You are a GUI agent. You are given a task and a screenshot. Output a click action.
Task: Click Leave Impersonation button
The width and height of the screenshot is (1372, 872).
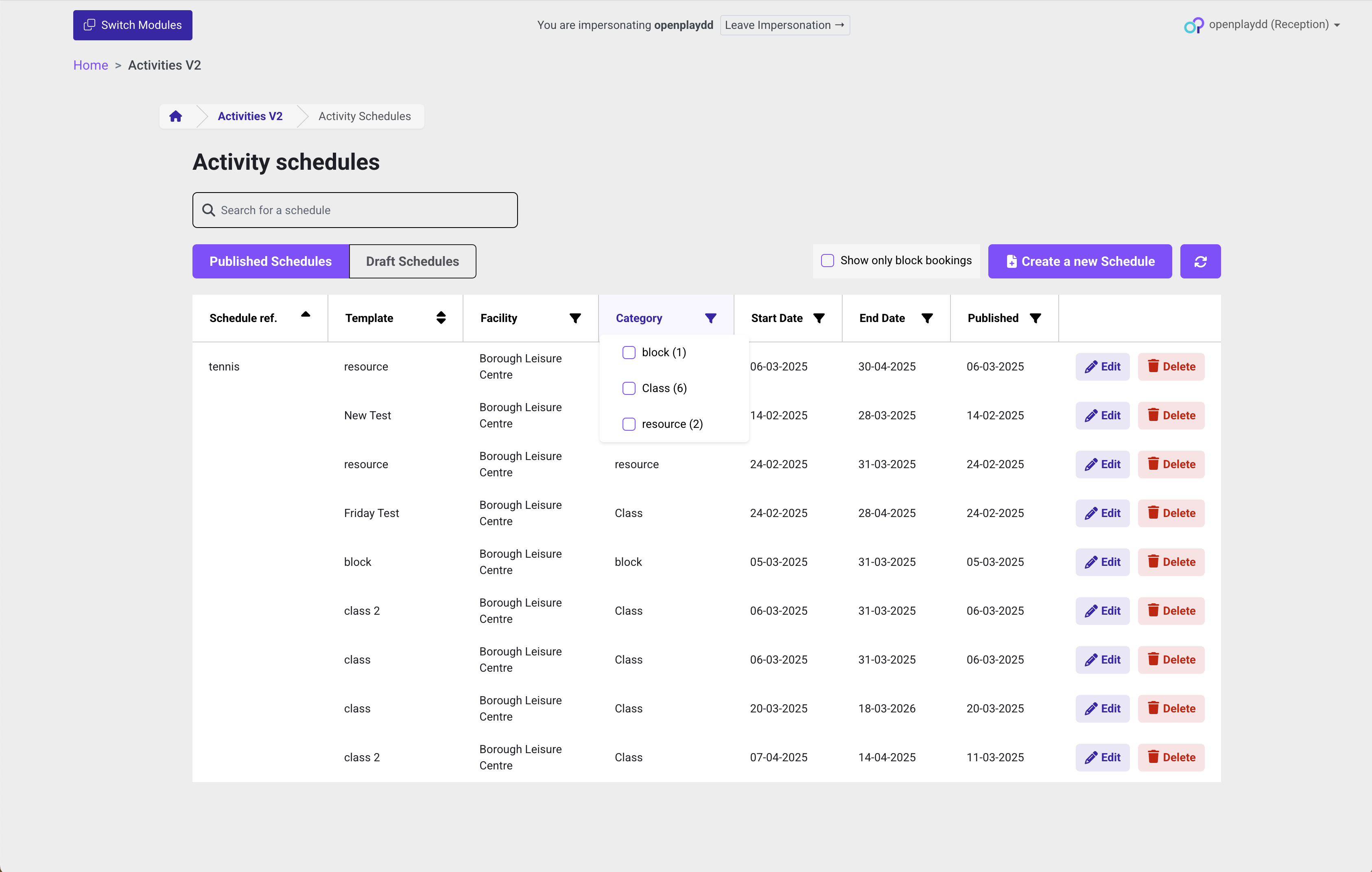coord(784,25)
